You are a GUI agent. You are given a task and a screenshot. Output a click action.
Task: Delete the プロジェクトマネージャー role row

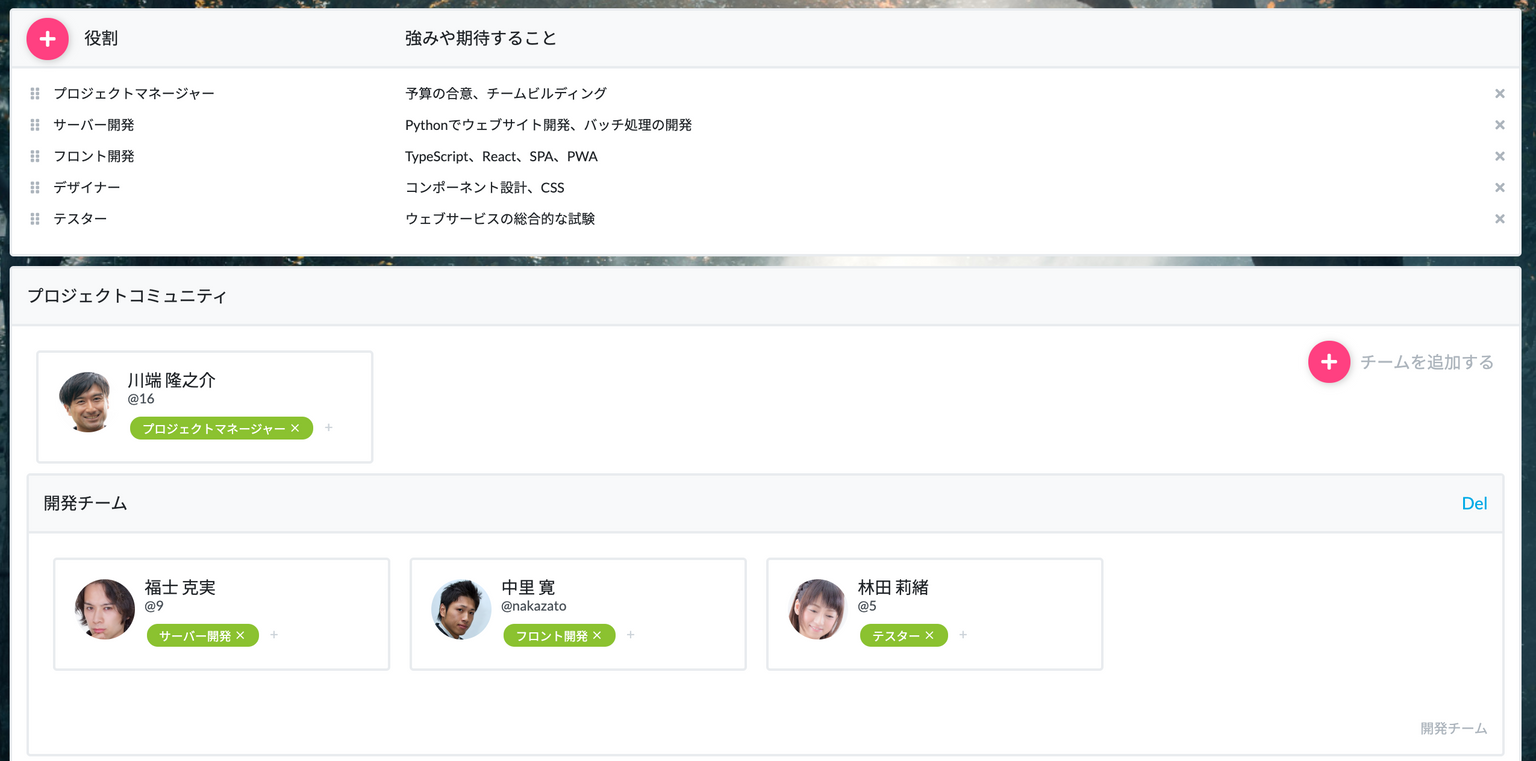pos(1499,94)
